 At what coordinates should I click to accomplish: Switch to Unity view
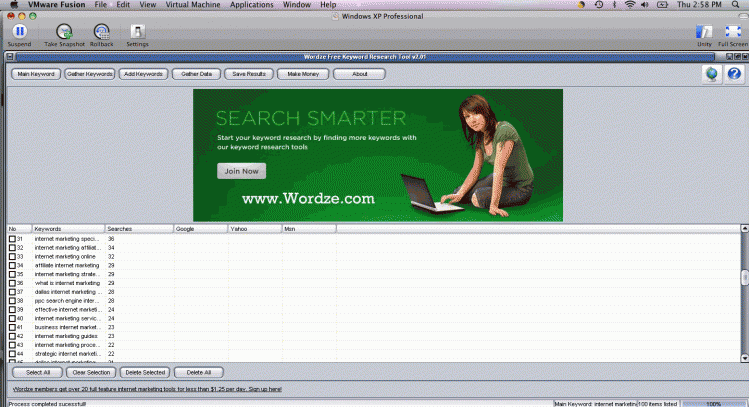pos(704,32)
